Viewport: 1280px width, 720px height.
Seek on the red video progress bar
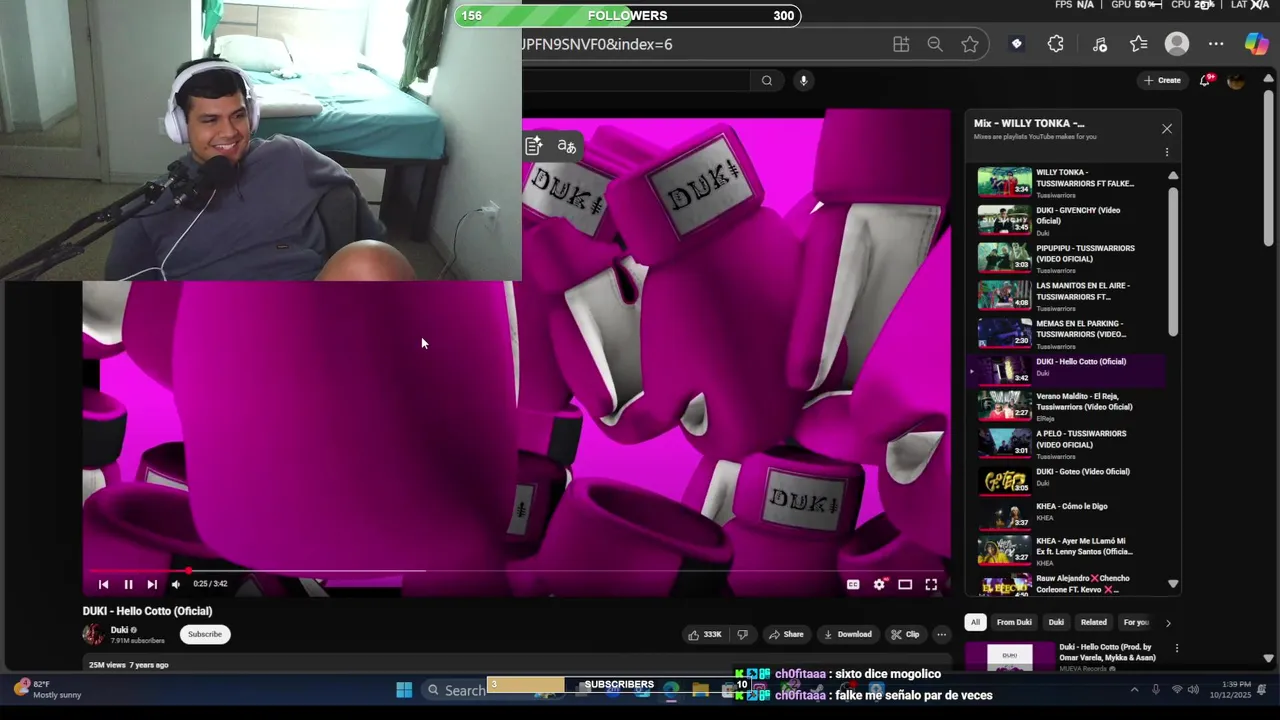516,571
